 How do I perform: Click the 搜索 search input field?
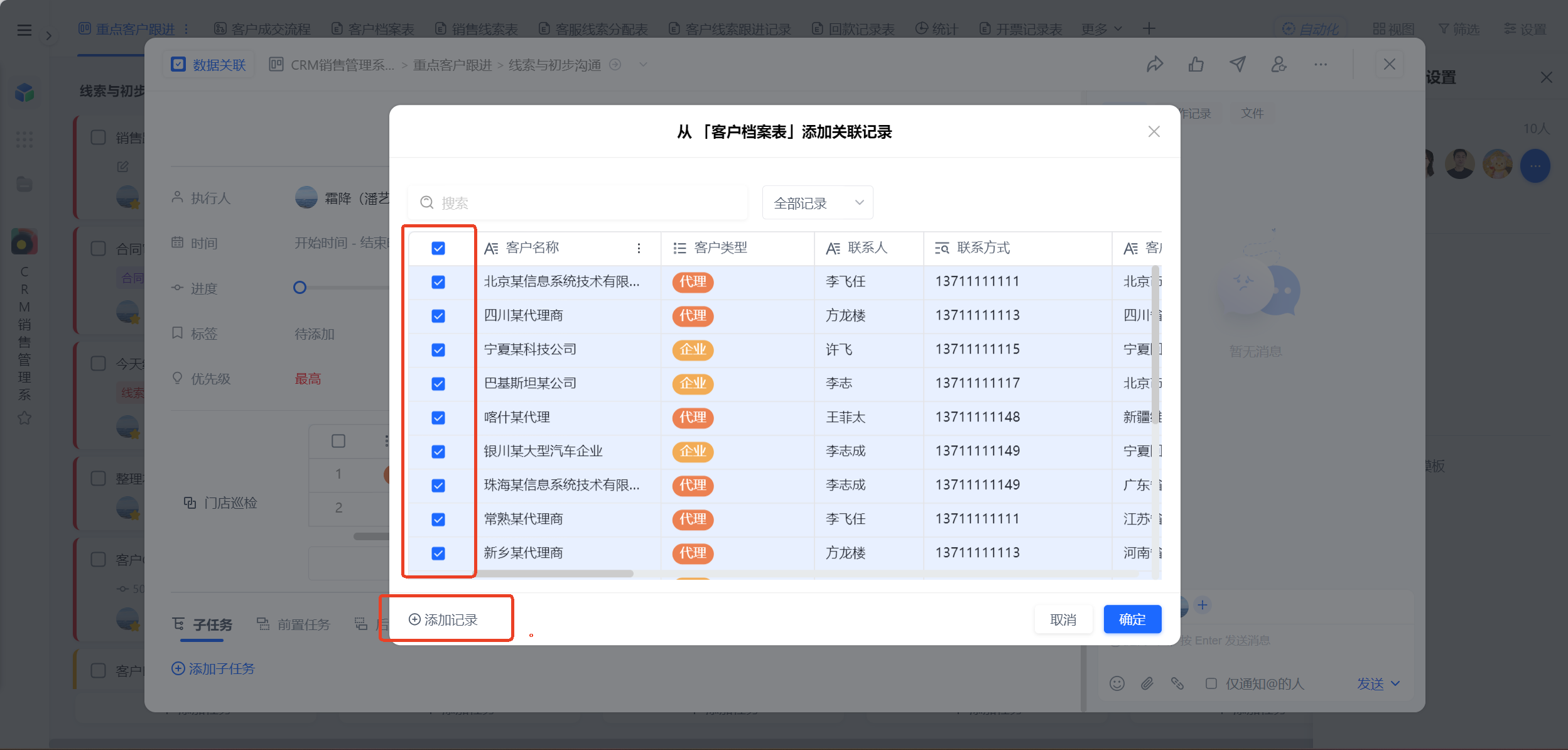[578, 202]
